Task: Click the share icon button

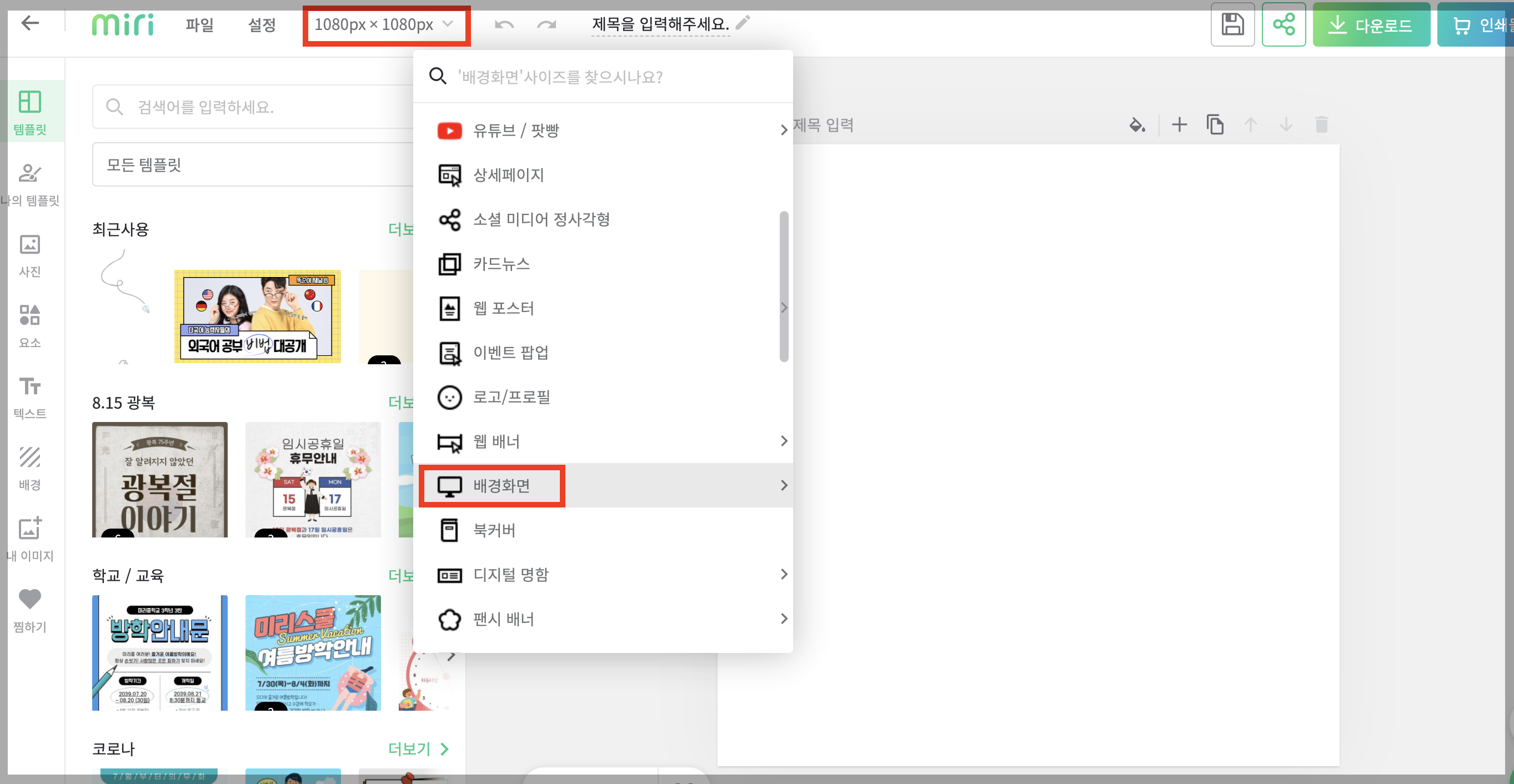Action: (1283, 24)
